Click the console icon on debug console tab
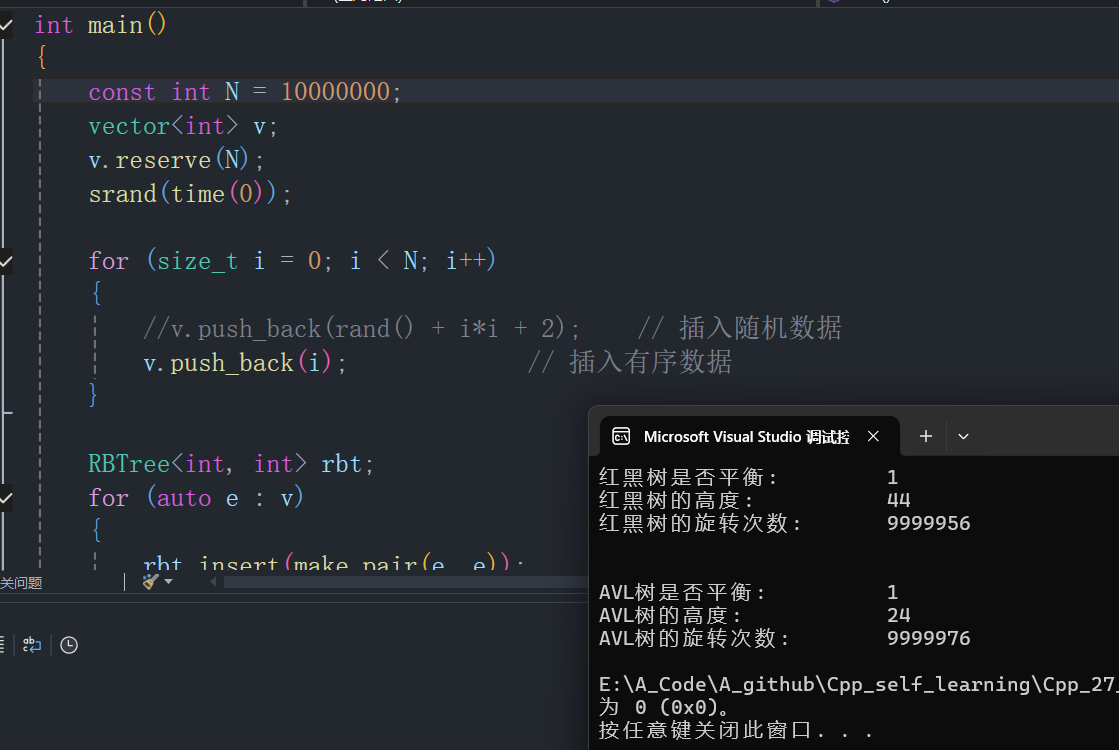 tap(621, 436)
